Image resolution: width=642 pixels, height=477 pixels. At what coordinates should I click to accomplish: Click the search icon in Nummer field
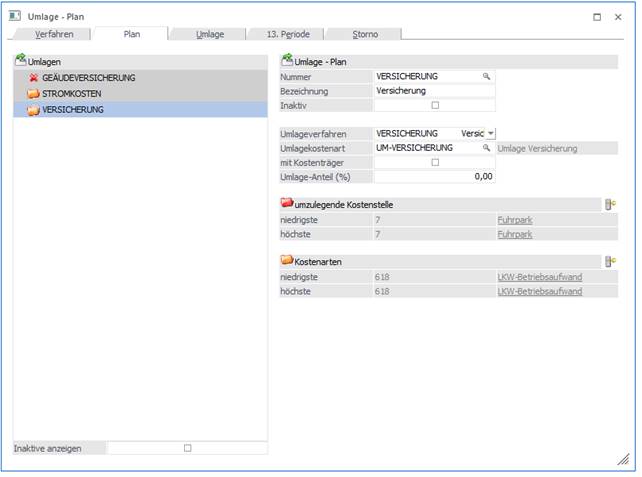[x=487, y=76]
